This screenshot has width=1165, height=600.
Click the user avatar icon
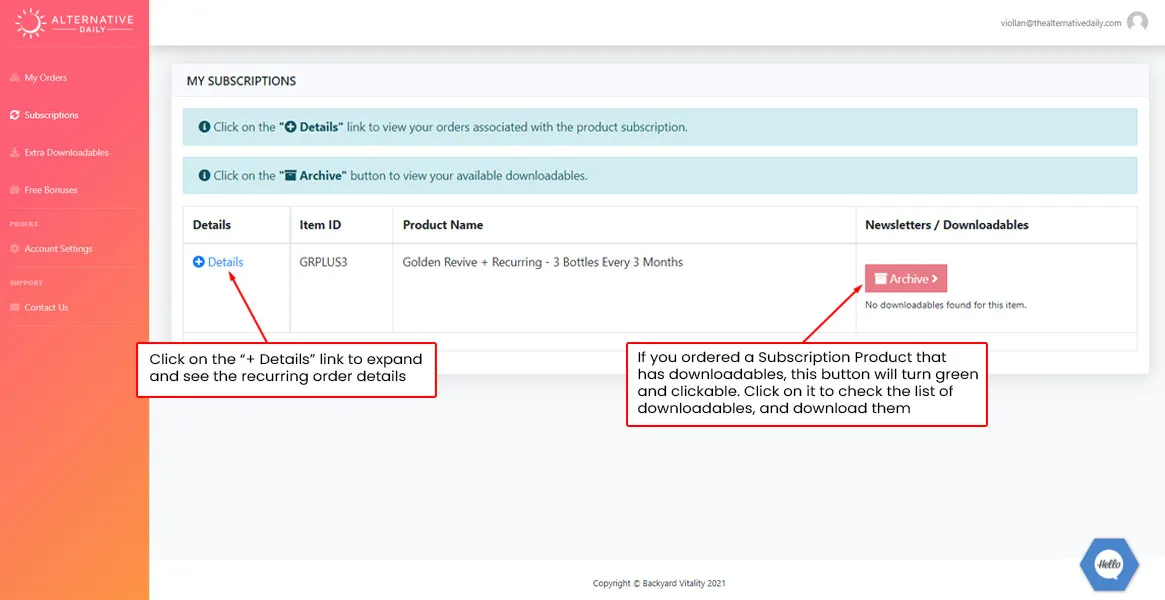(x=1137, y=22)
